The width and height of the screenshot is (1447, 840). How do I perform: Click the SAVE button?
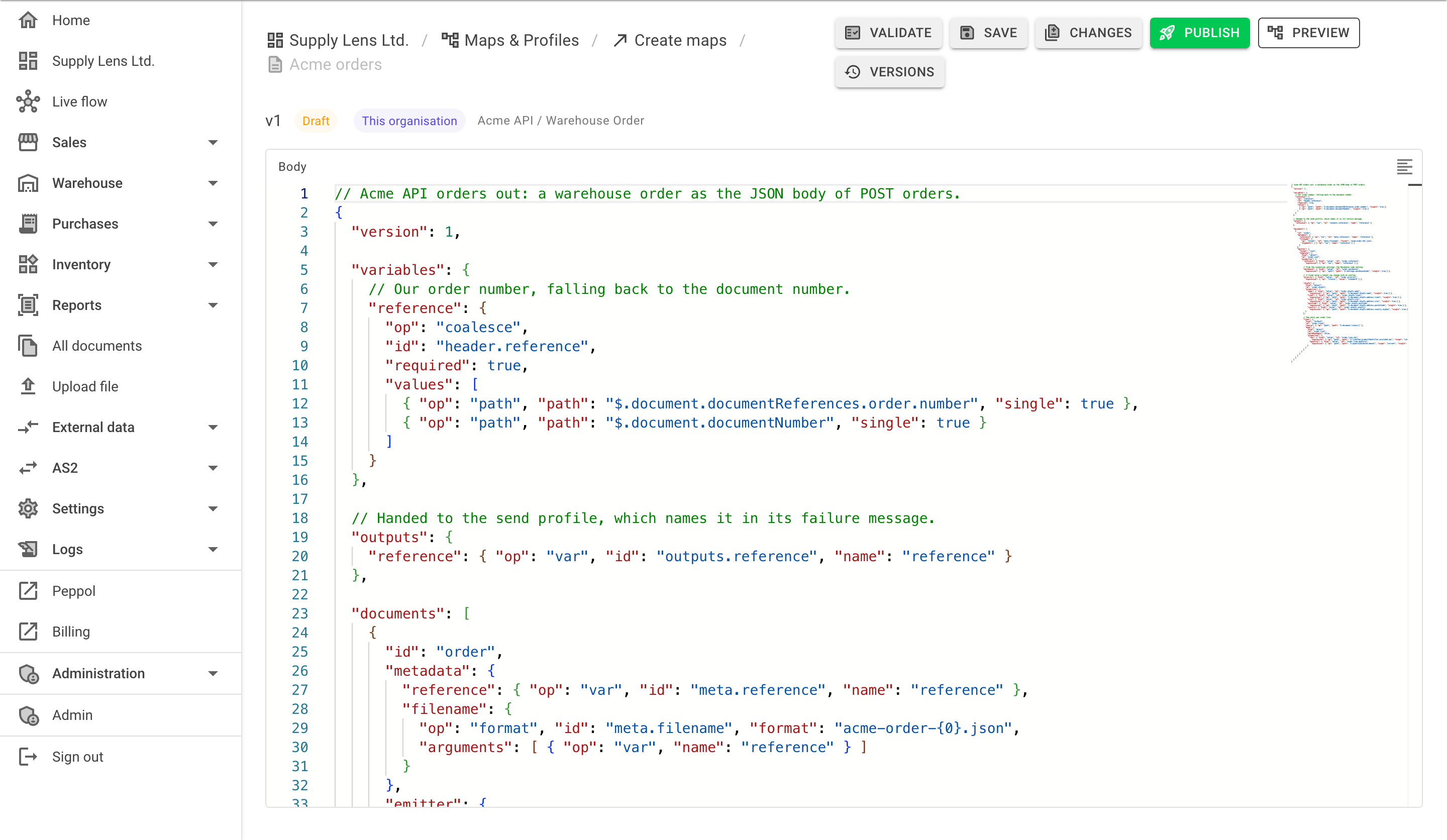988,33
